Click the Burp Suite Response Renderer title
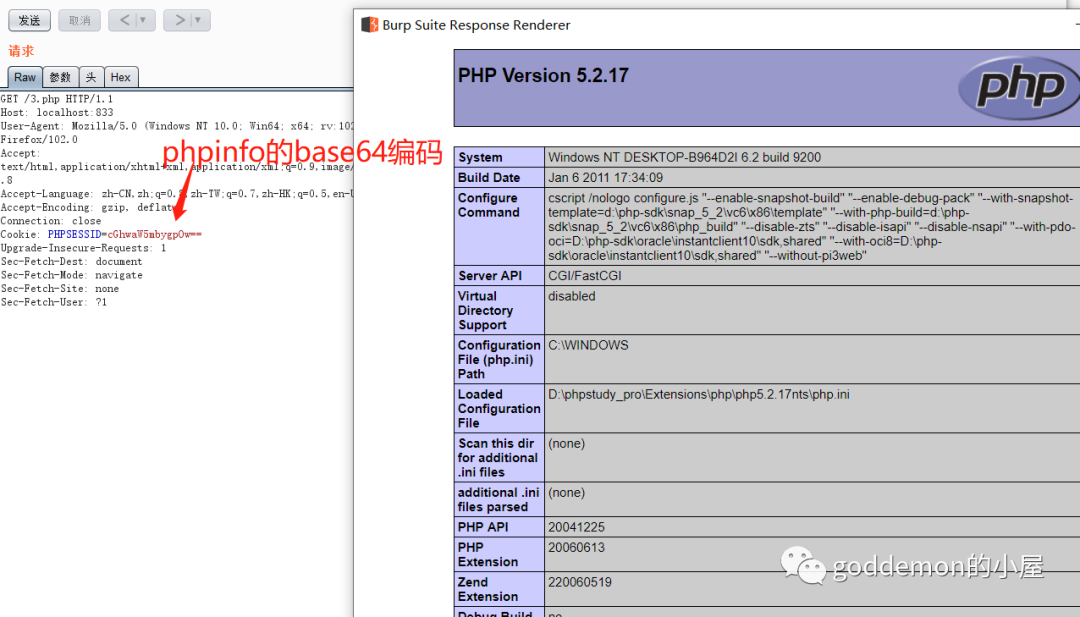The width and height of the screenshot is (1080, 617). click(x=476, y=25)
